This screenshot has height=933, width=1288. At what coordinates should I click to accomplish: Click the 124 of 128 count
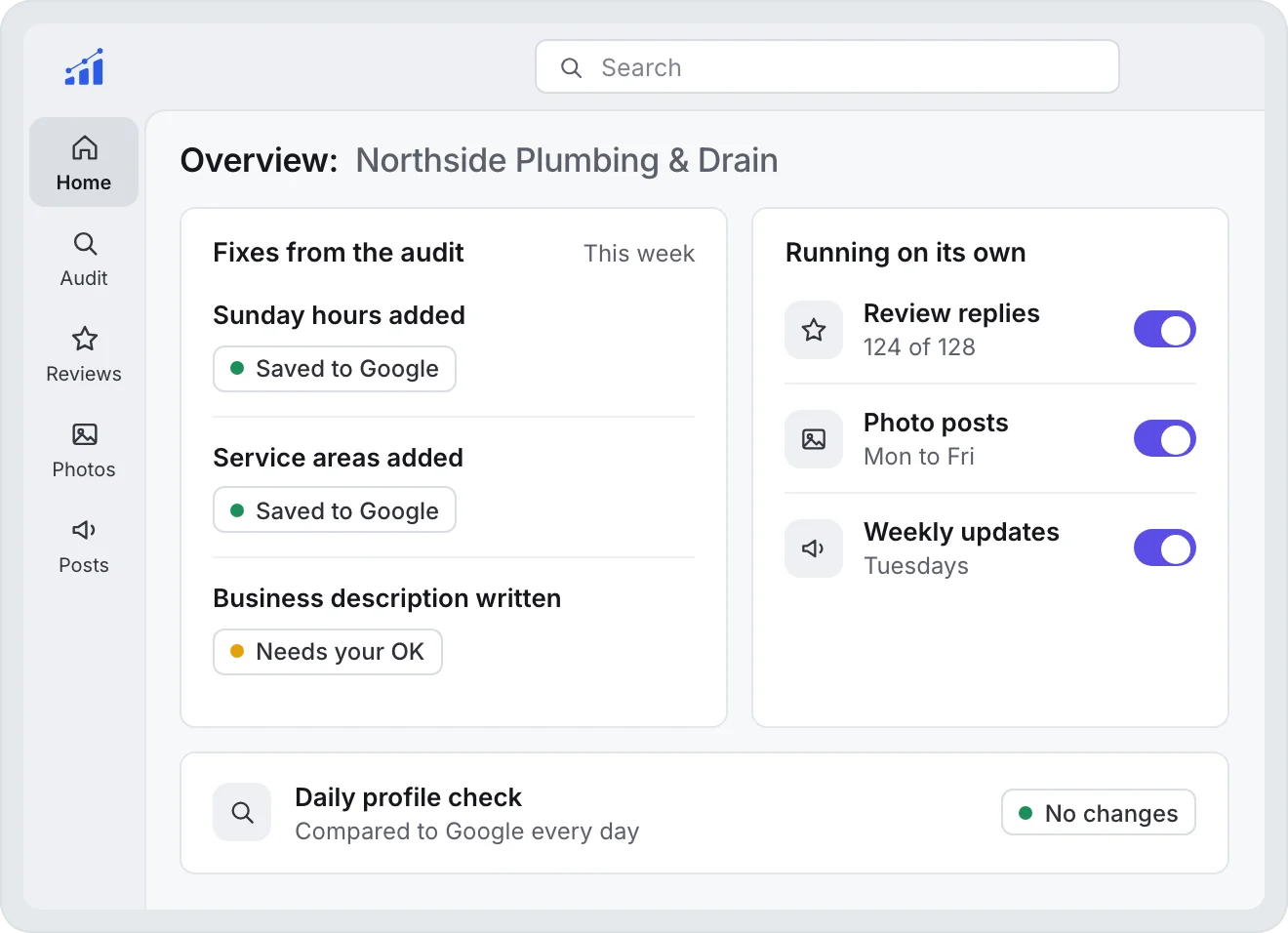tap(919, 347)
